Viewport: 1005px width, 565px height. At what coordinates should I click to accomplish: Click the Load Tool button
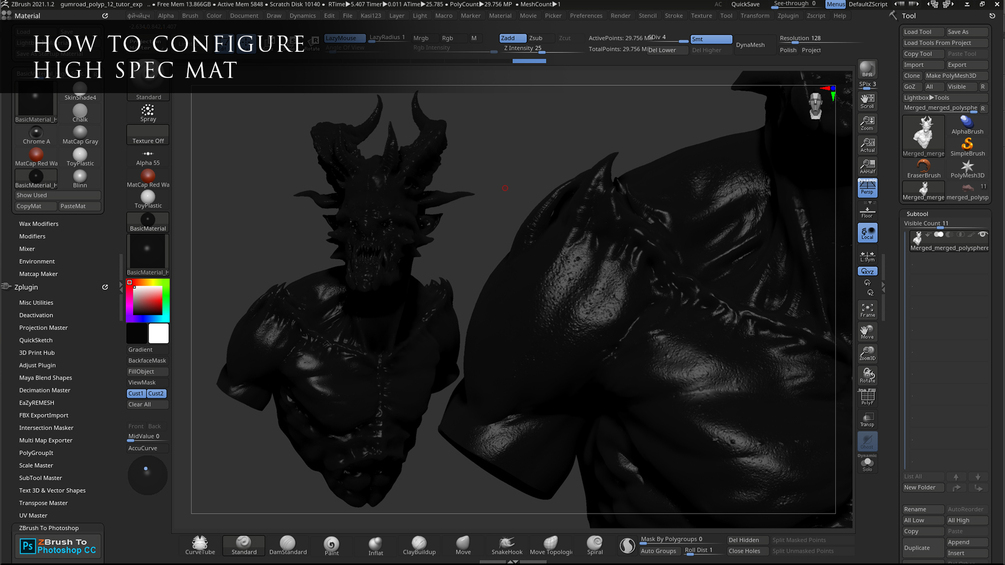pos(918,32)
